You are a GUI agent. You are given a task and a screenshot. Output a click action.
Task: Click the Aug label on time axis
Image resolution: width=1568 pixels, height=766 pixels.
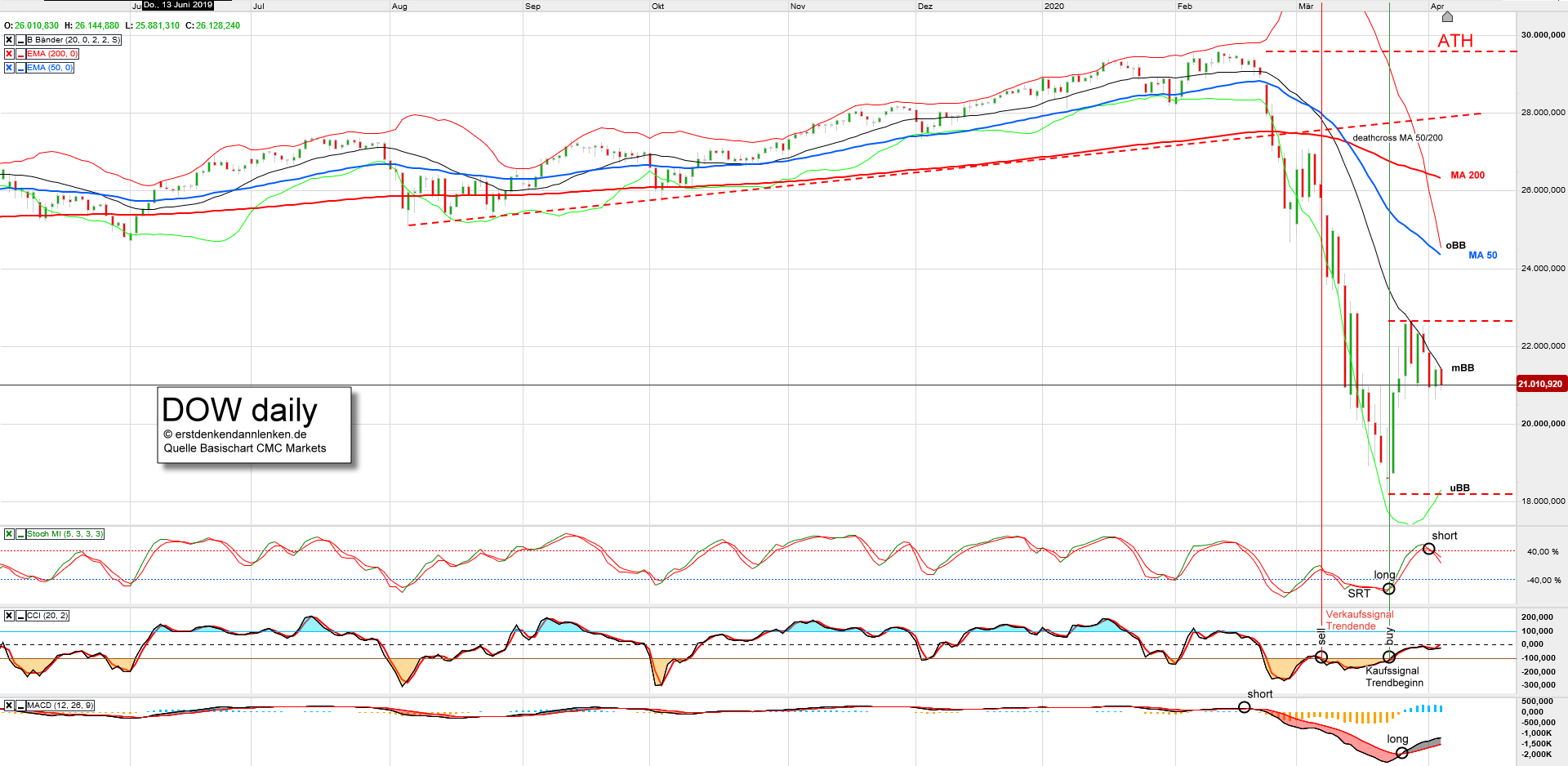click(399, 7)
